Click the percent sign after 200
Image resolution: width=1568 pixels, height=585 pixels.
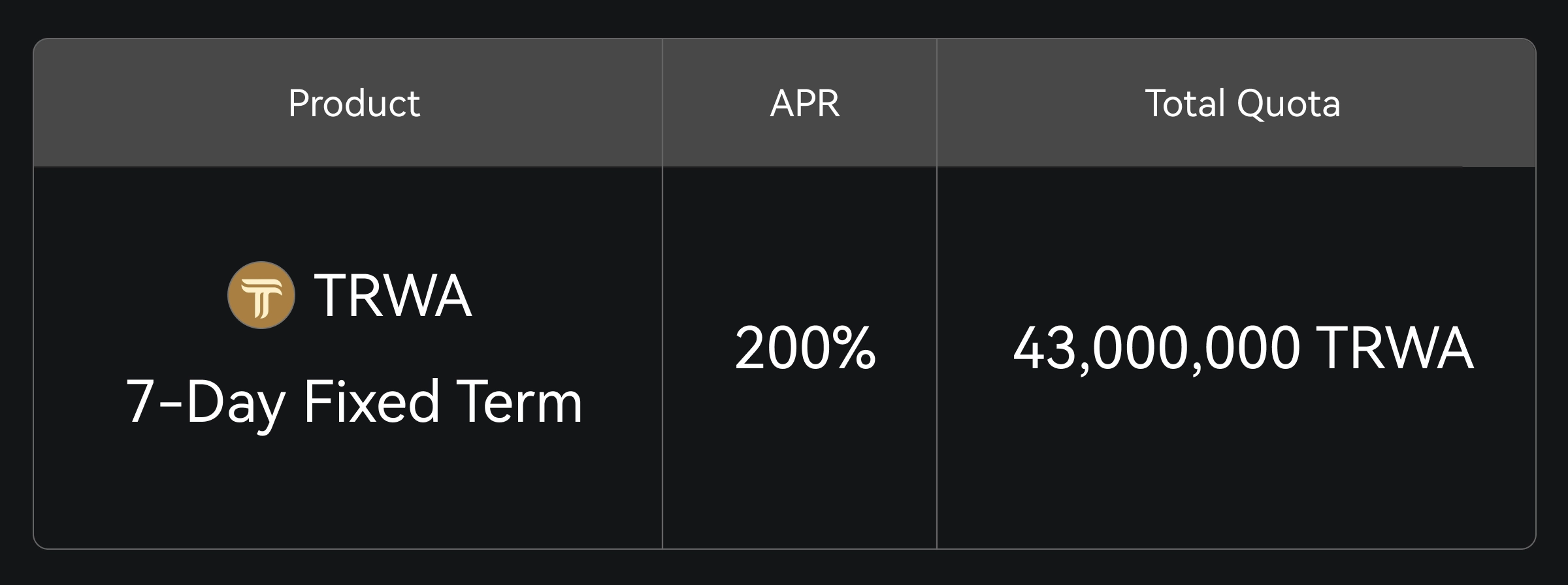click(851, 349)
